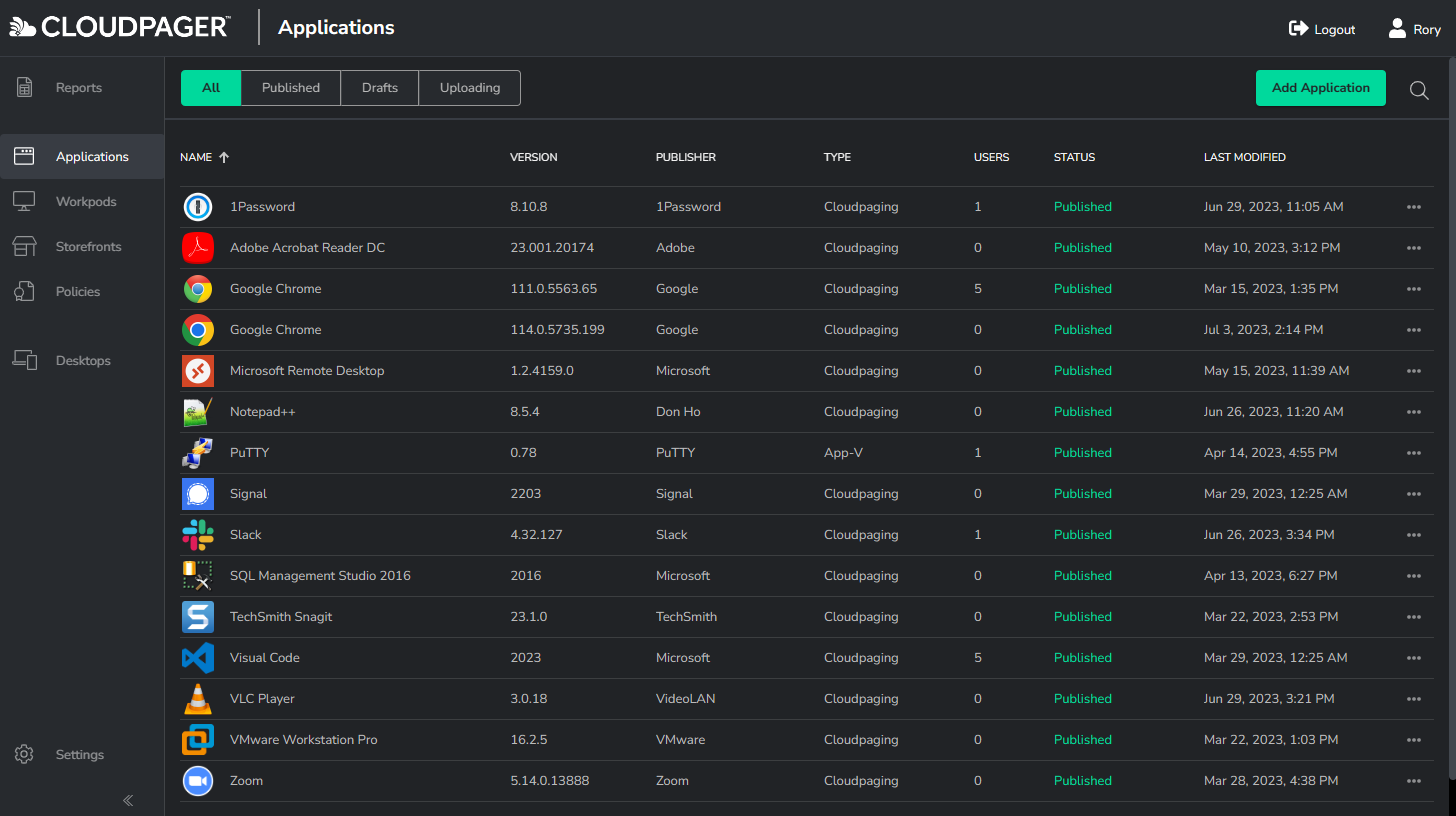Click the 1Password app icon

click(198, 207)
